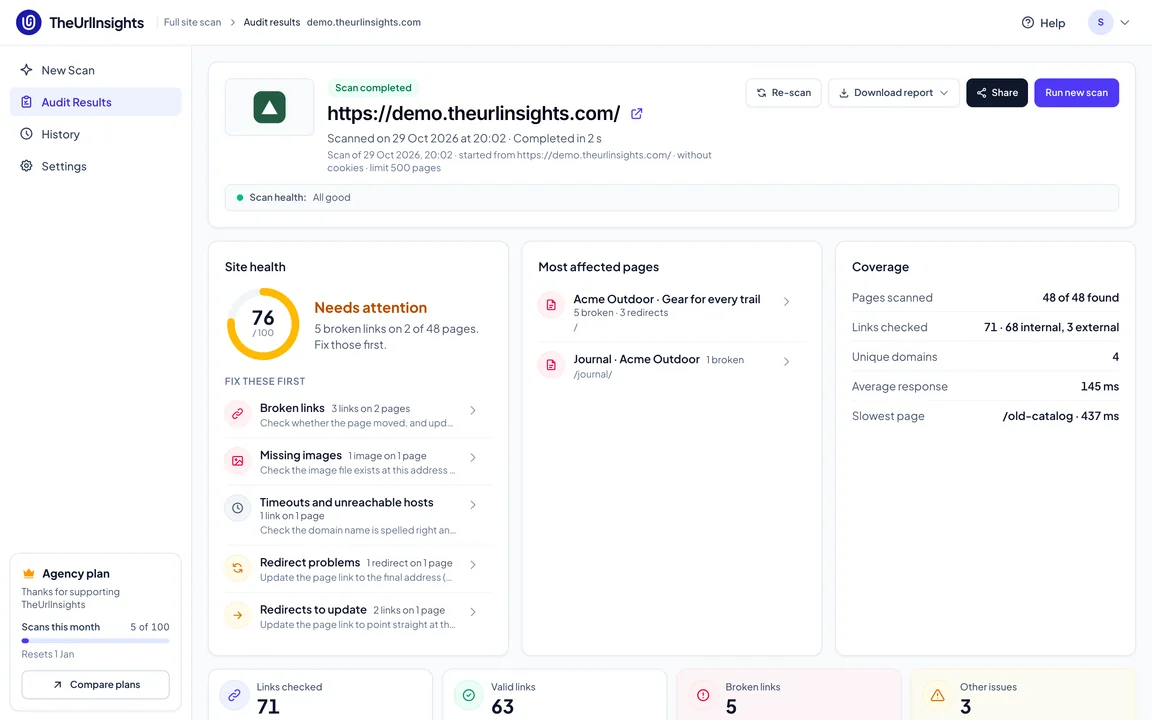The height and width of the screenshot is (720, 1152).
Task: Click the Full site scan breadcrumb
Action: [192, 22]
